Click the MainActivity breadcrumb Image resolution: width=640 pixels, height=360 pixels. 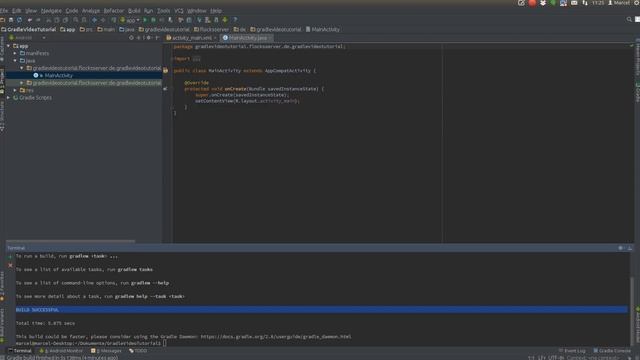point(322,29)
